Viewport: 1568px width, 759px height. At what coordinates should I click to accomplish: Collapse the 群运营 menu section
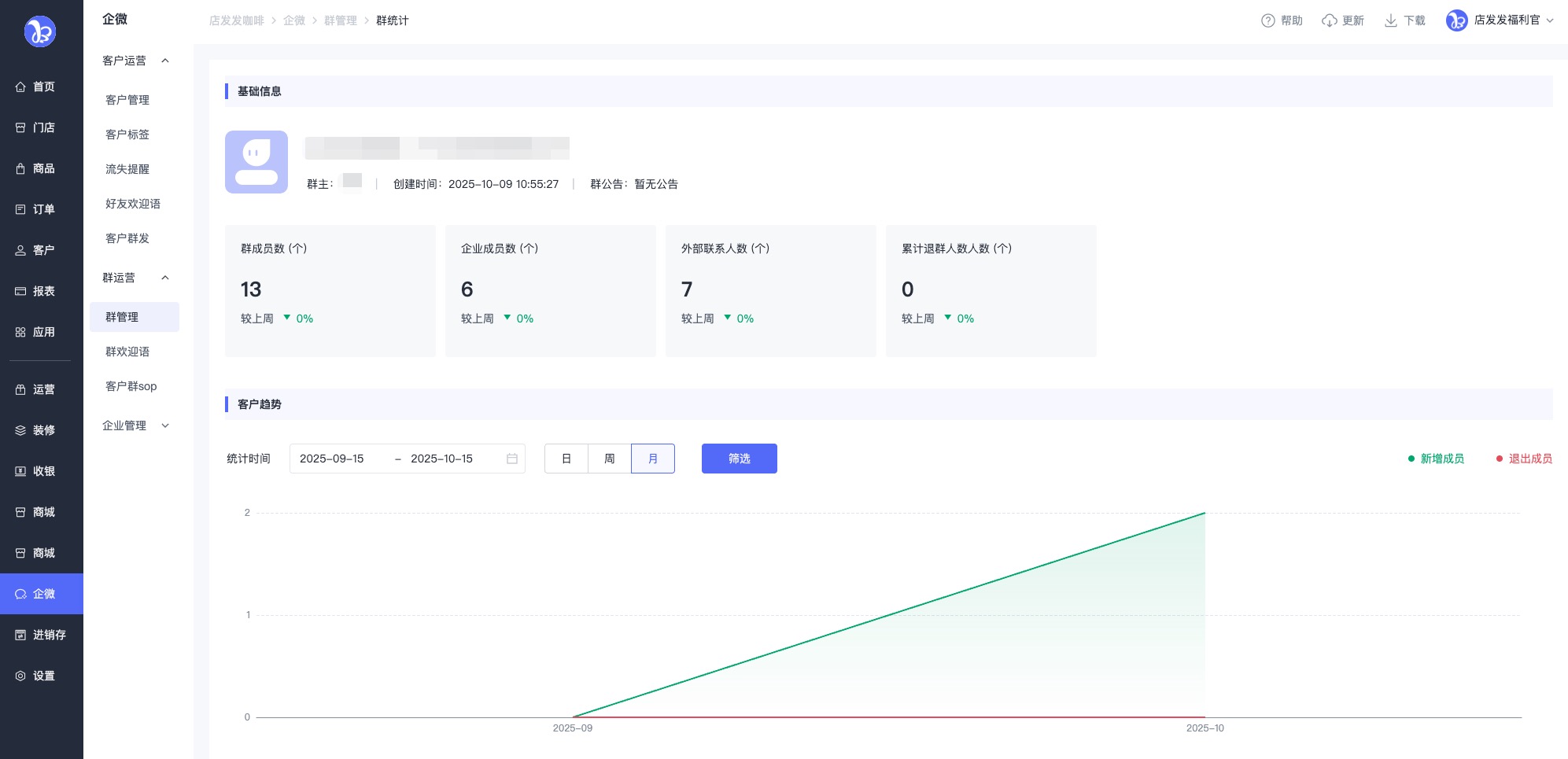point(165,278)
